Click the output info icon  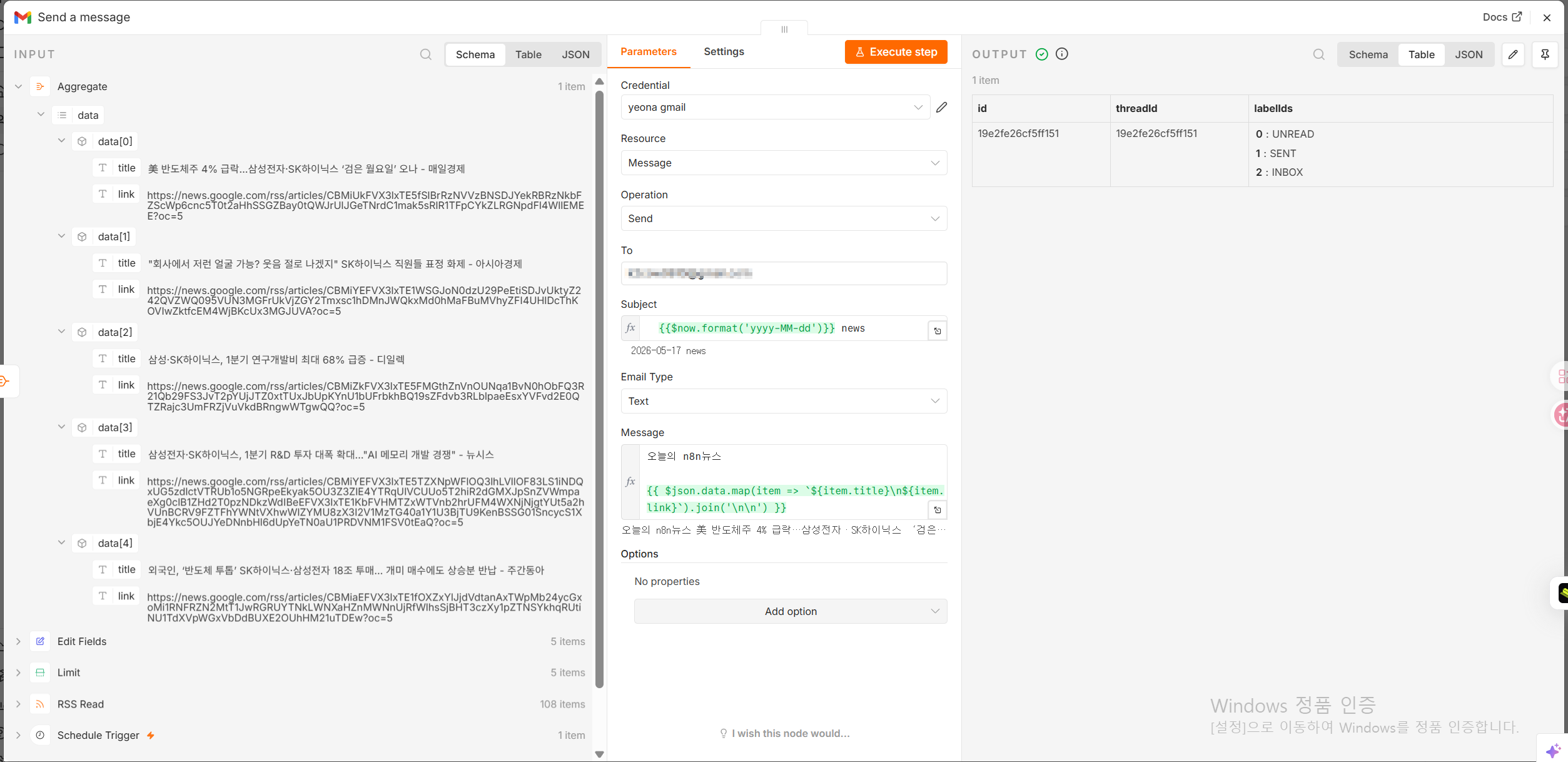point(1062,54)
